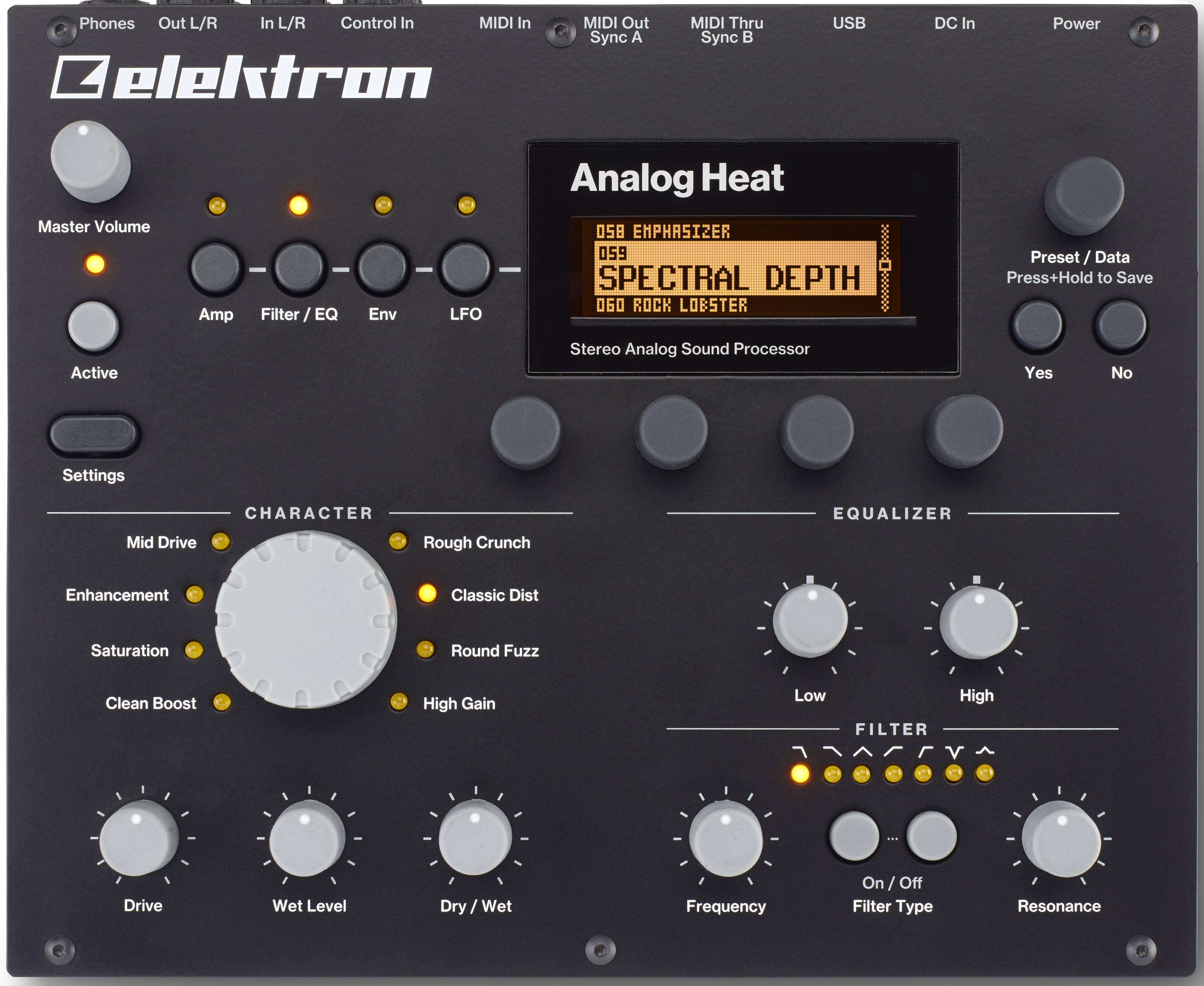Click the Control In label
This screenshot has height=986, width=1204.
[377, 23]
